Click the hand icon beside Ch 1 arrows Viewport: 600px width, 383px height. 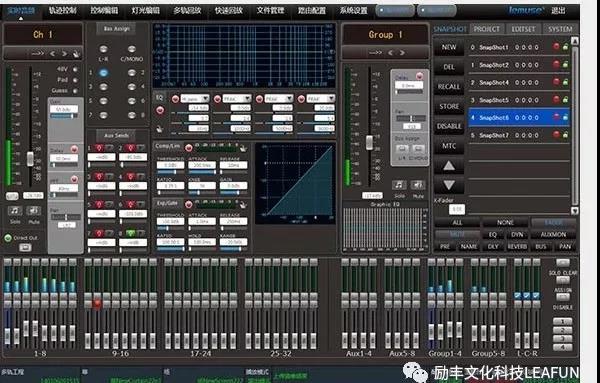coord(77,54)
